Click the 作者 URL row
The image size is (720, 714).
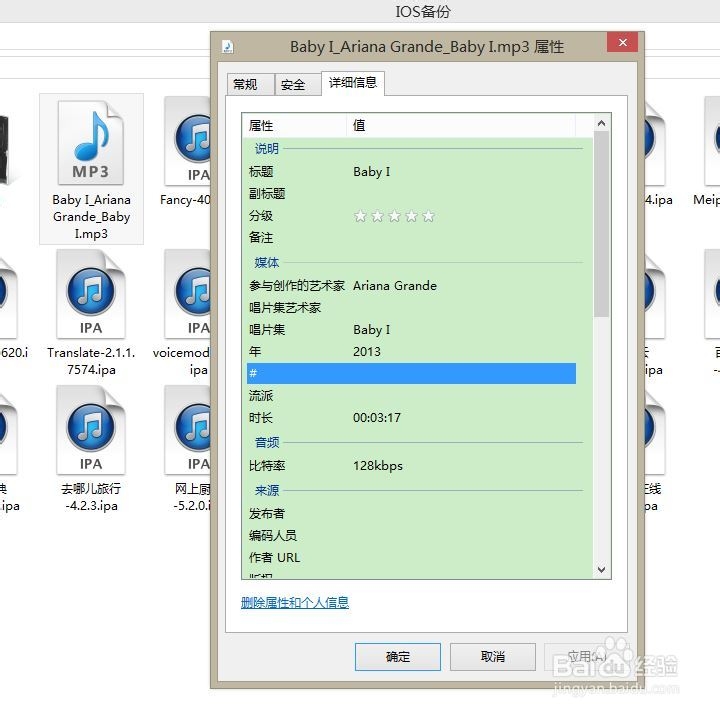coord(411,557)
